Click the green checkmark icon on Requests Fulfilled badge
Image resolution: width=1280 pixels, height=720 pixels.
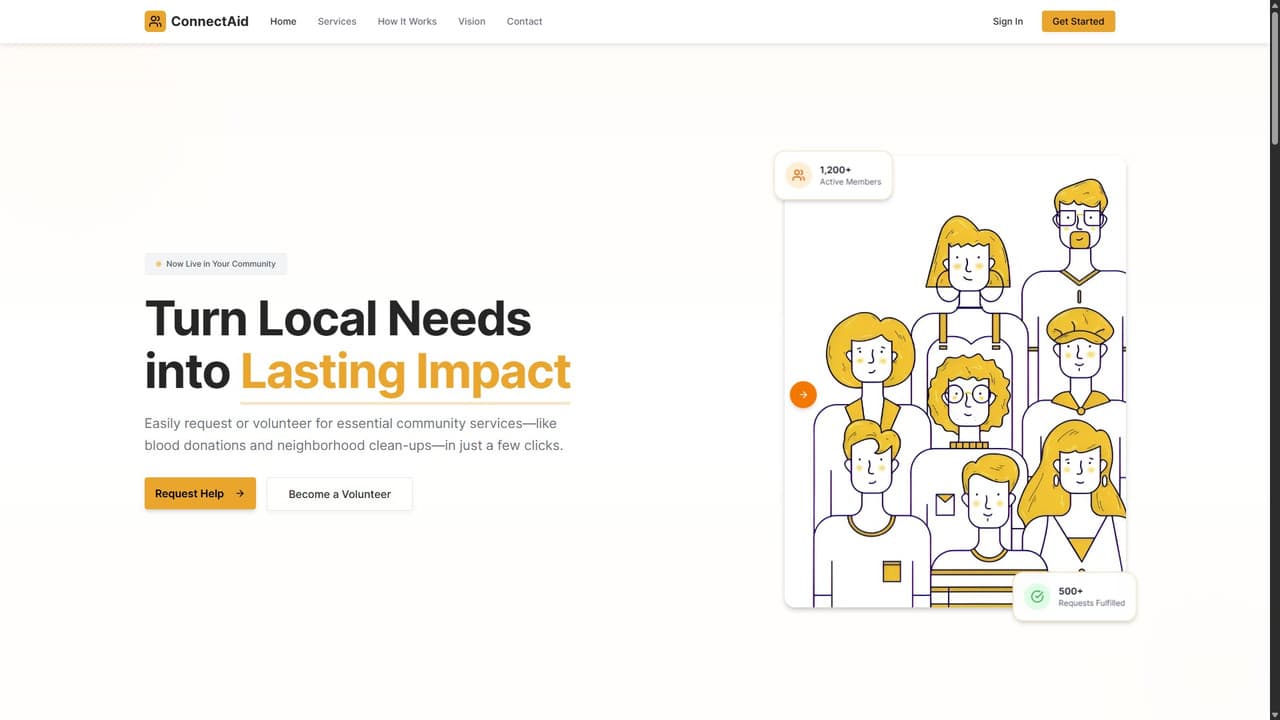click(x=1037, y=596)
